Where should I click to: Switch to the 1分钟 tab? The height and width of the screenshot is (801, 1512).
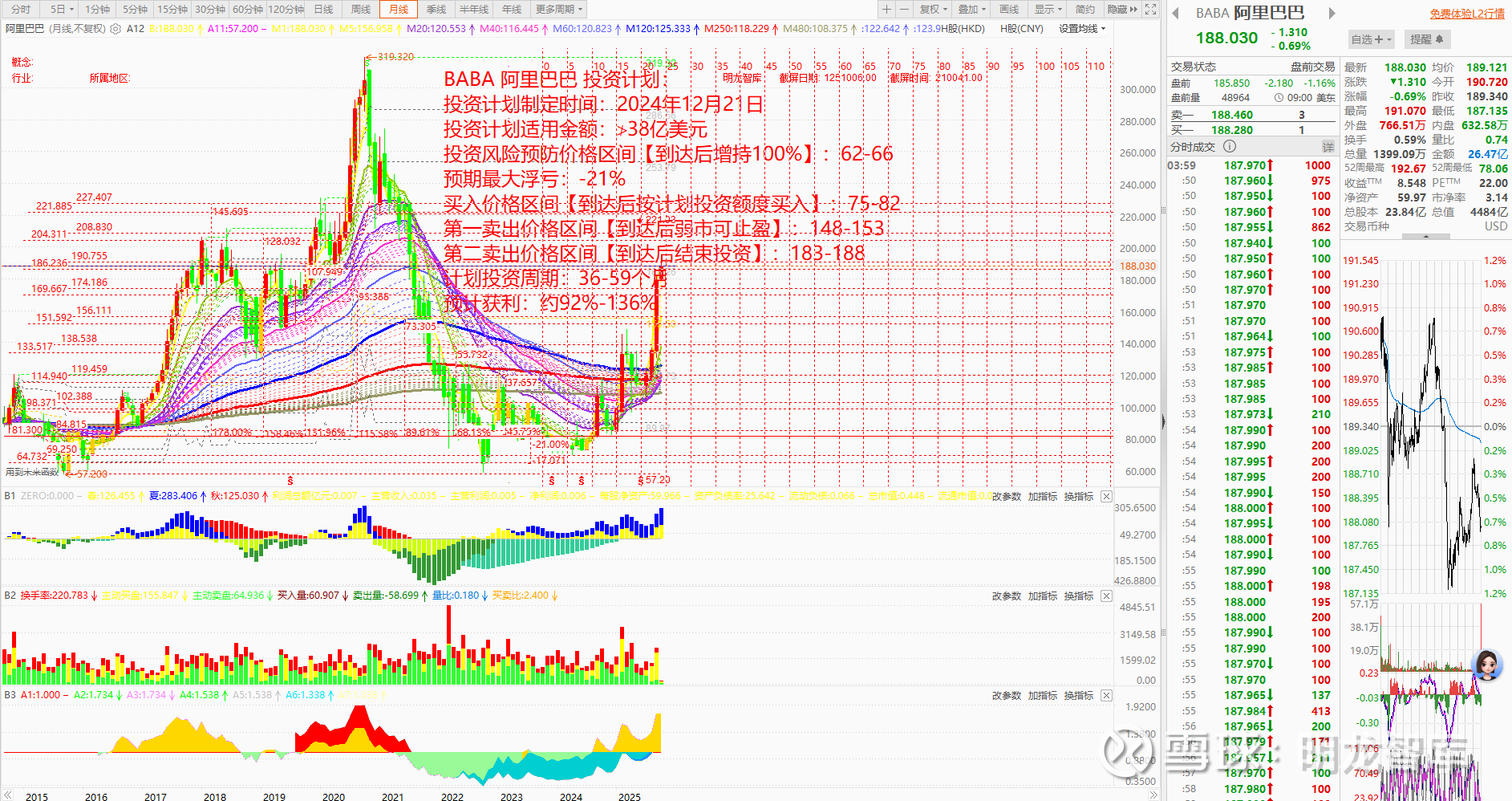(x=98, y=10)
